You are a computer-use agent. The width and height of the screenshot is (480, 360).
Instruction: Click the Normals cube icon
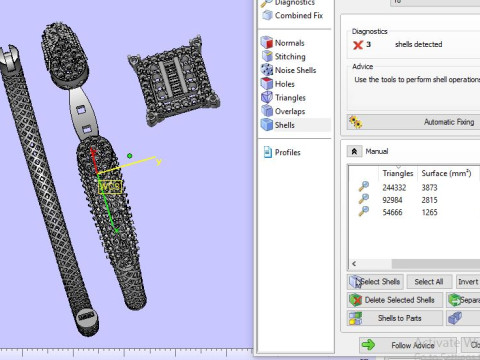click(x=267, y=43)
